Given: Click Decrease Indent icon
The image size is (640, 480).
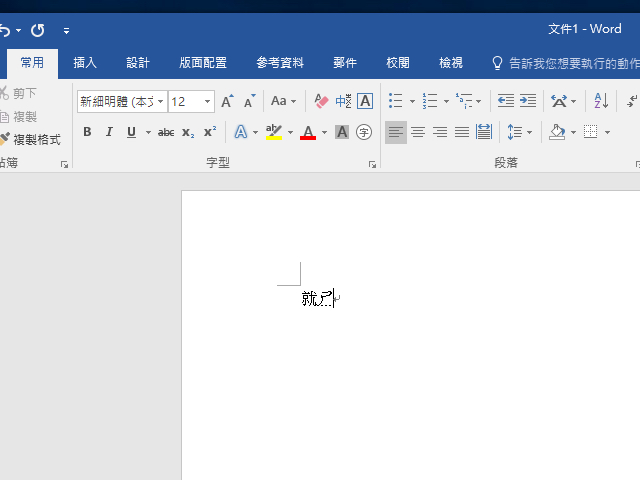Looking at the screenshot, I should pyautogui.click(x=506, y=101).
